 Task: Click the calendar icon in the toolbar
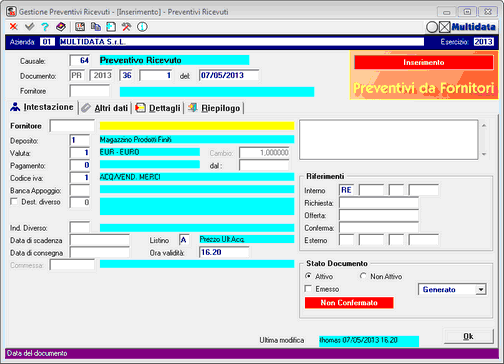80,26
